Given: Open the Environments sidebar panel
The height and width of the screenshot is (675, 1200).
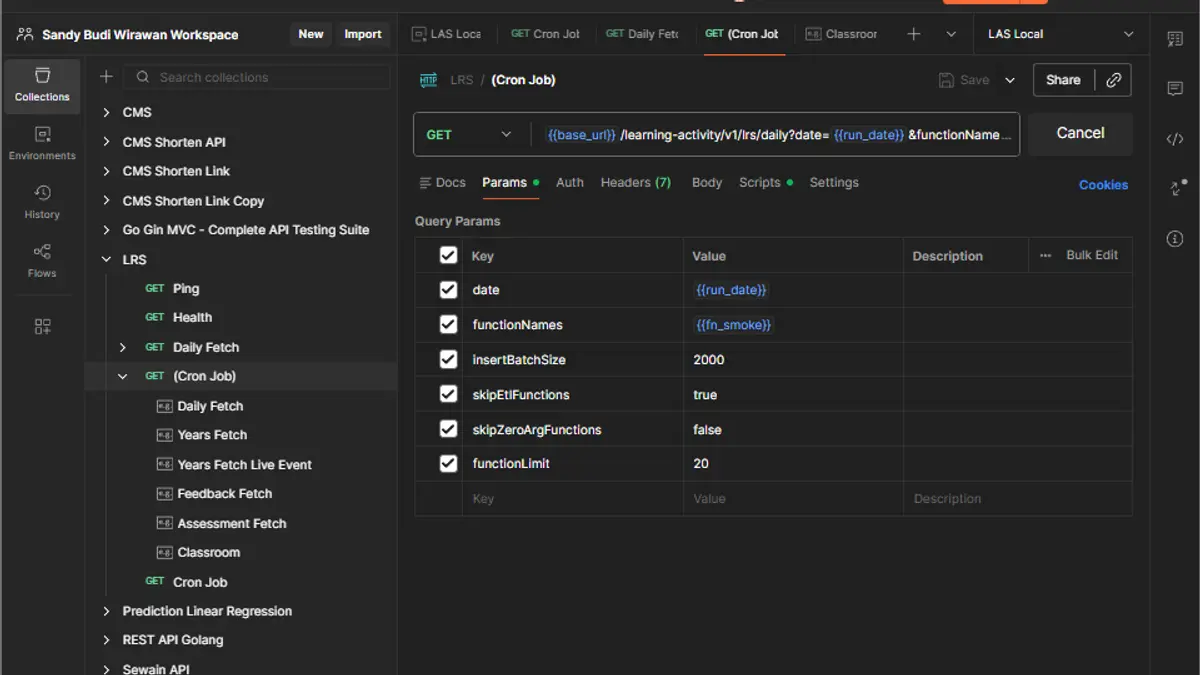Looking at the screenshot, I should [x=42, y=143].
